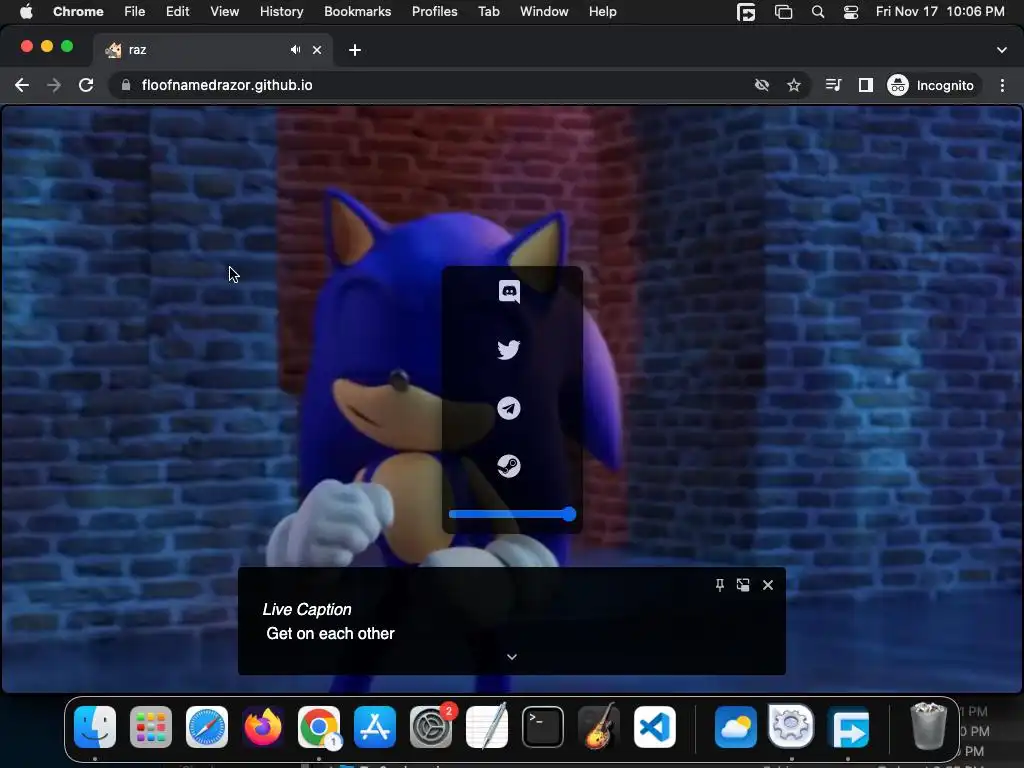Open the Chrome app menu

click(x=78, y=12)
